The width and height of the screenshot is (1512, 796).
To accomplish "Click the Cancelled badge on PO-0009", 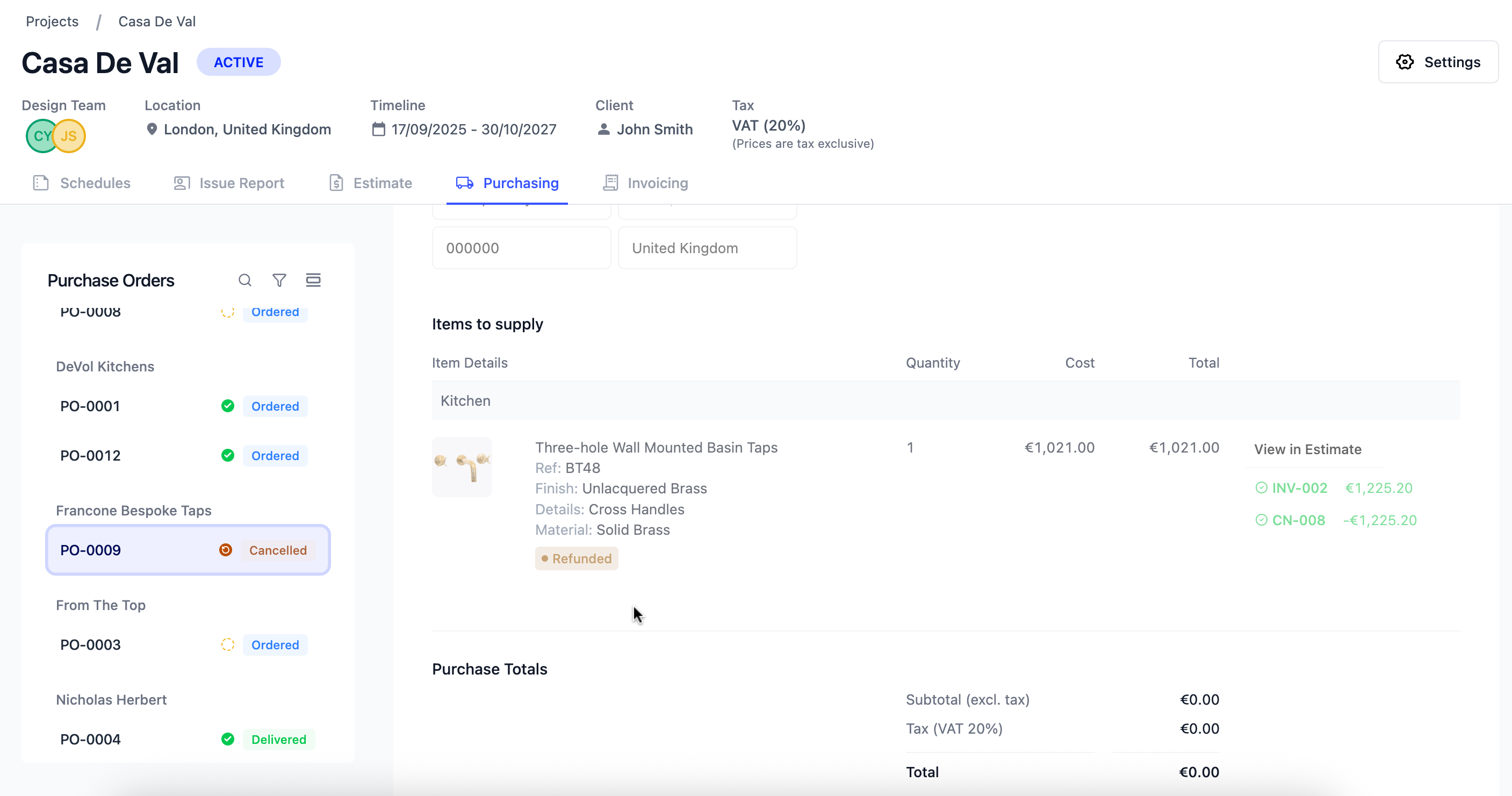I will click(278, 550).
